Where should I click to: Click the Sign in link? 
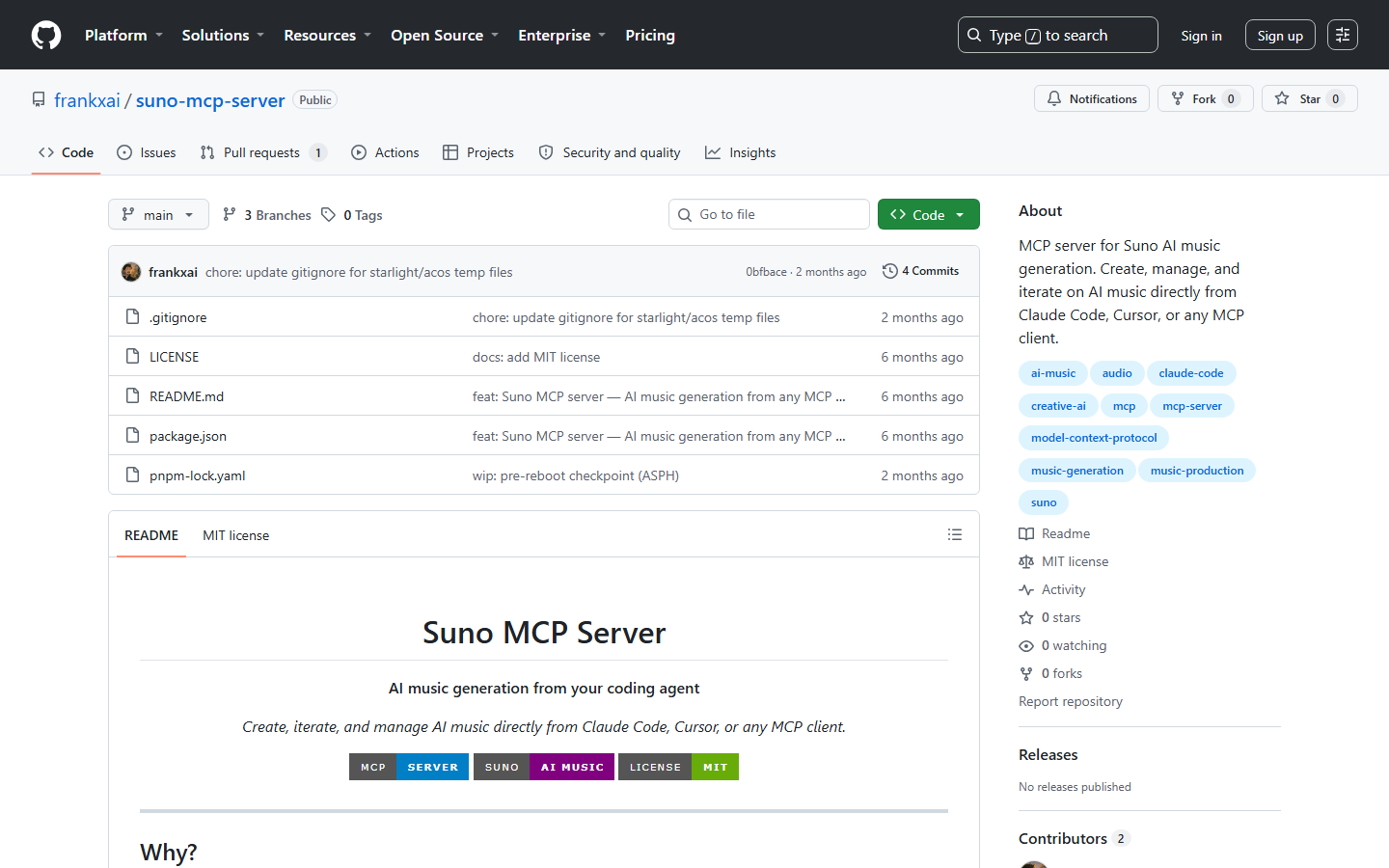[1201, 36]
